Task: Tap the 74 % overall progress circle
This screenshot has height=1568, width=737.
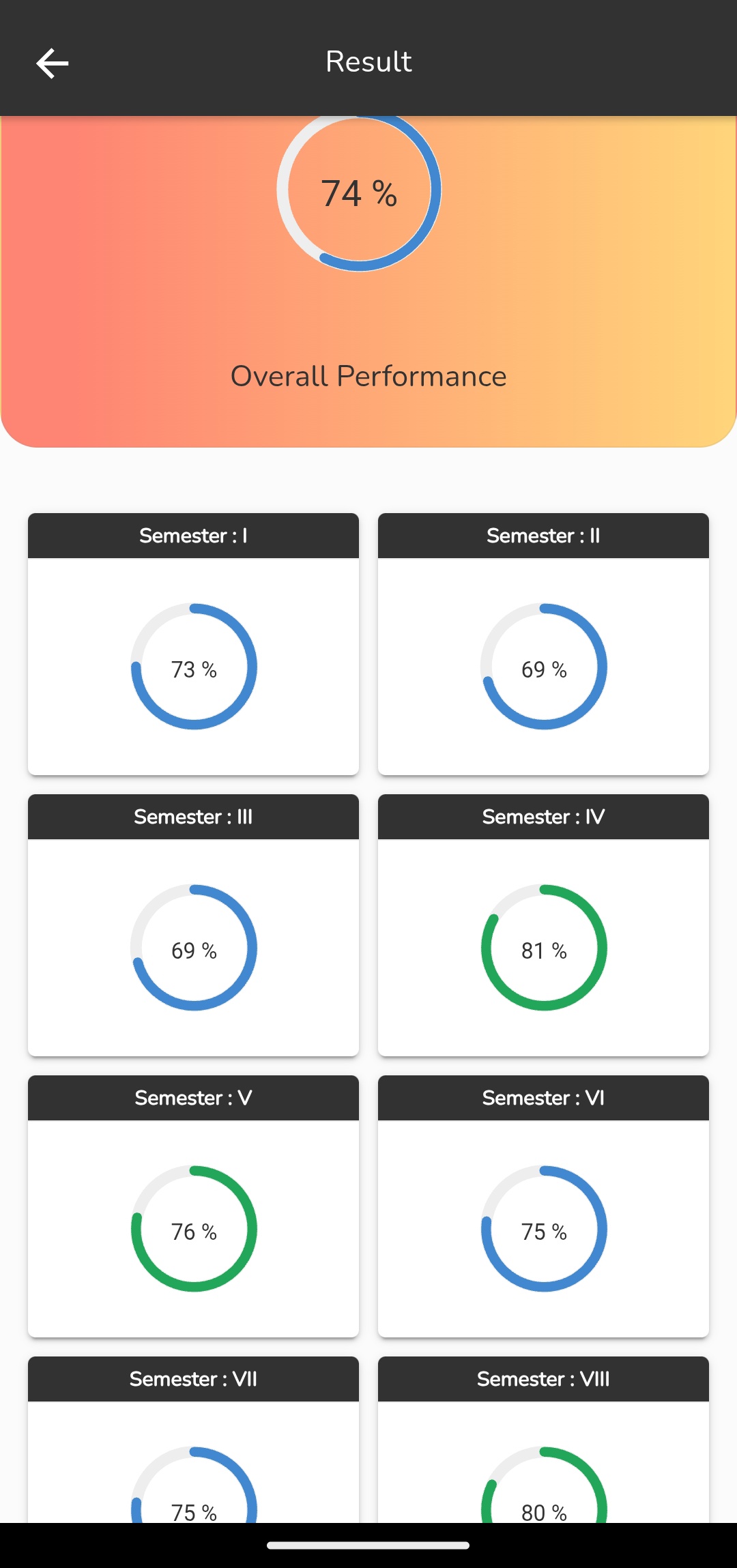Action: tap(359, 192)
